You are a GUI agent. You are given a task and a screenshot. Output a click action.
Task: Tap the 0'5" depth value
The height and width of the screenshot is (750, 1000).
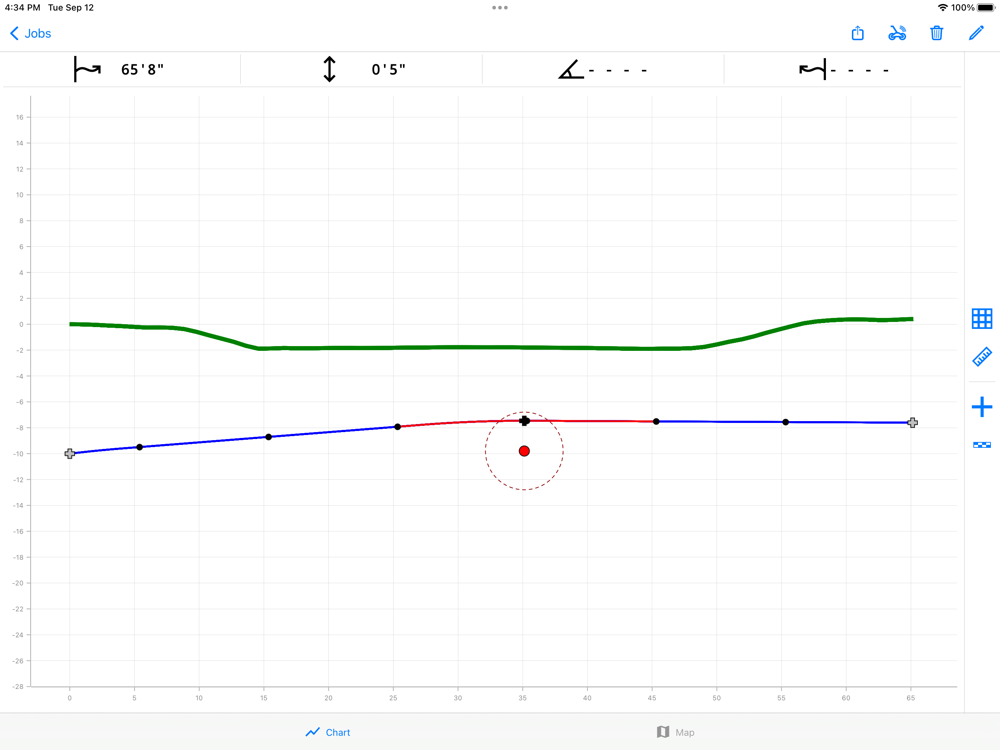[x=388, y=70]
